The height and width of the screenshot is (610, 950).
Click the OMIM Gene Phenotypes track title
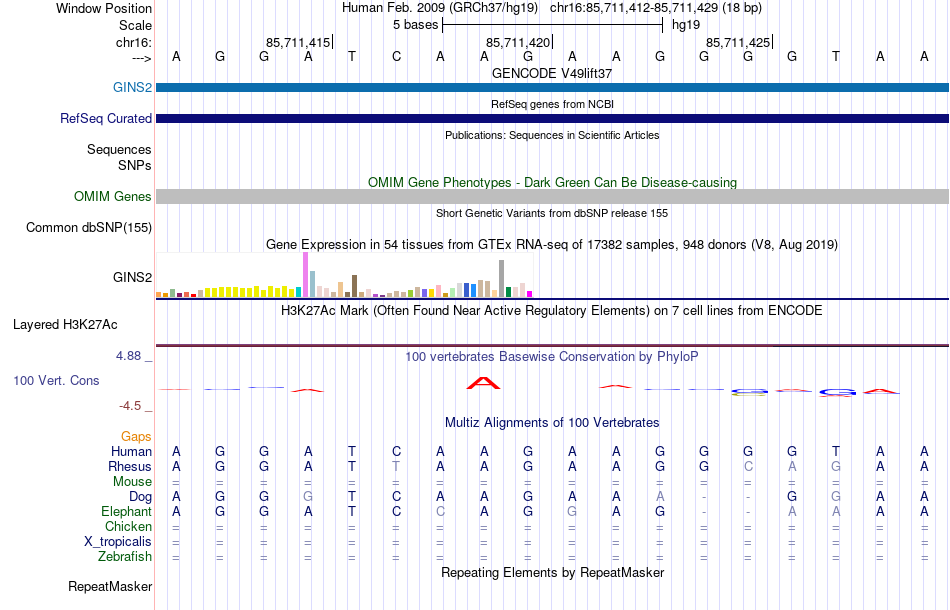(x=552, y=182)
